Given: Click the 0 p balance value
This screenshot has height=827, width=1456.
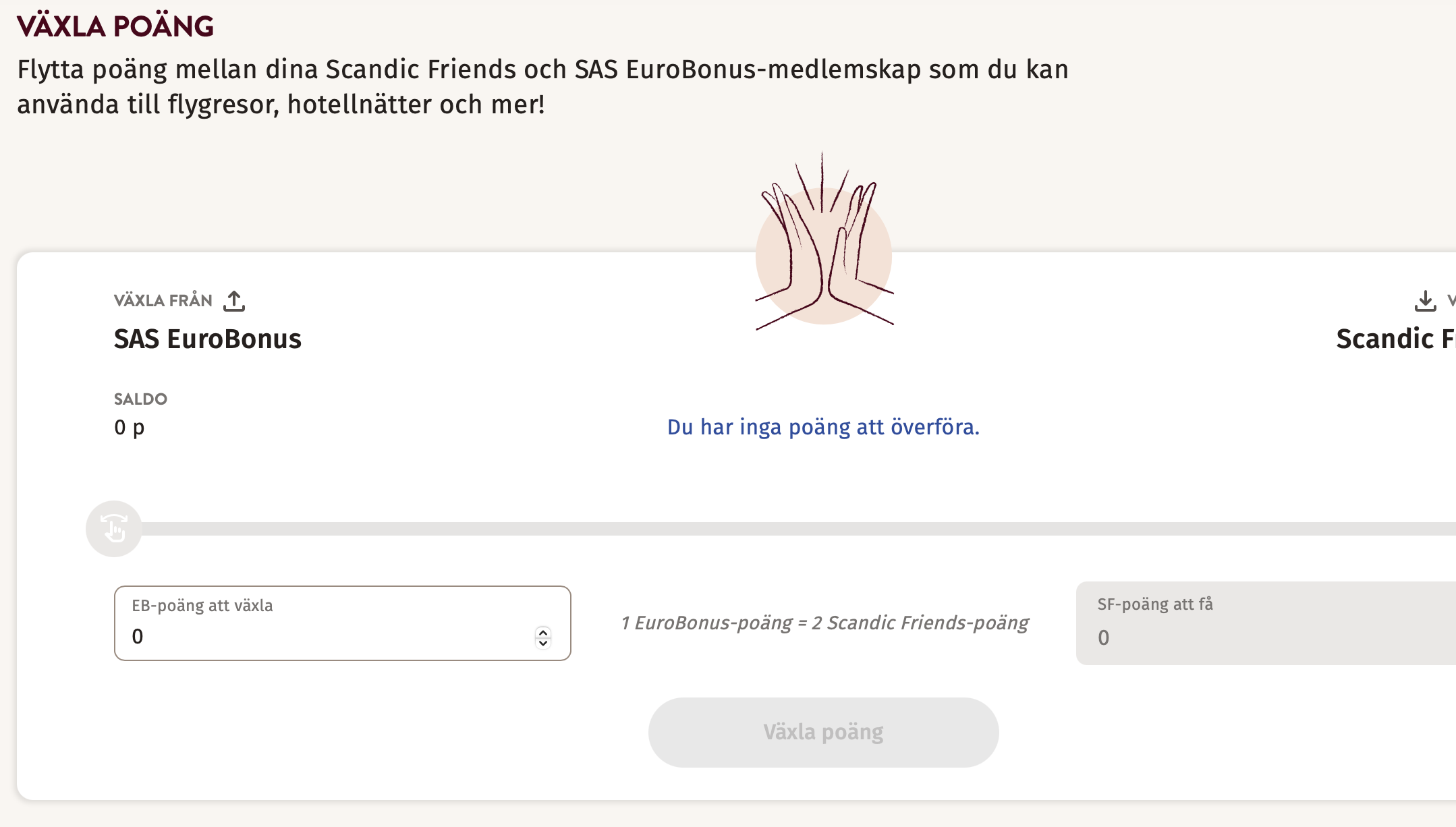Looking at the screenshot, I should [129, 428].
